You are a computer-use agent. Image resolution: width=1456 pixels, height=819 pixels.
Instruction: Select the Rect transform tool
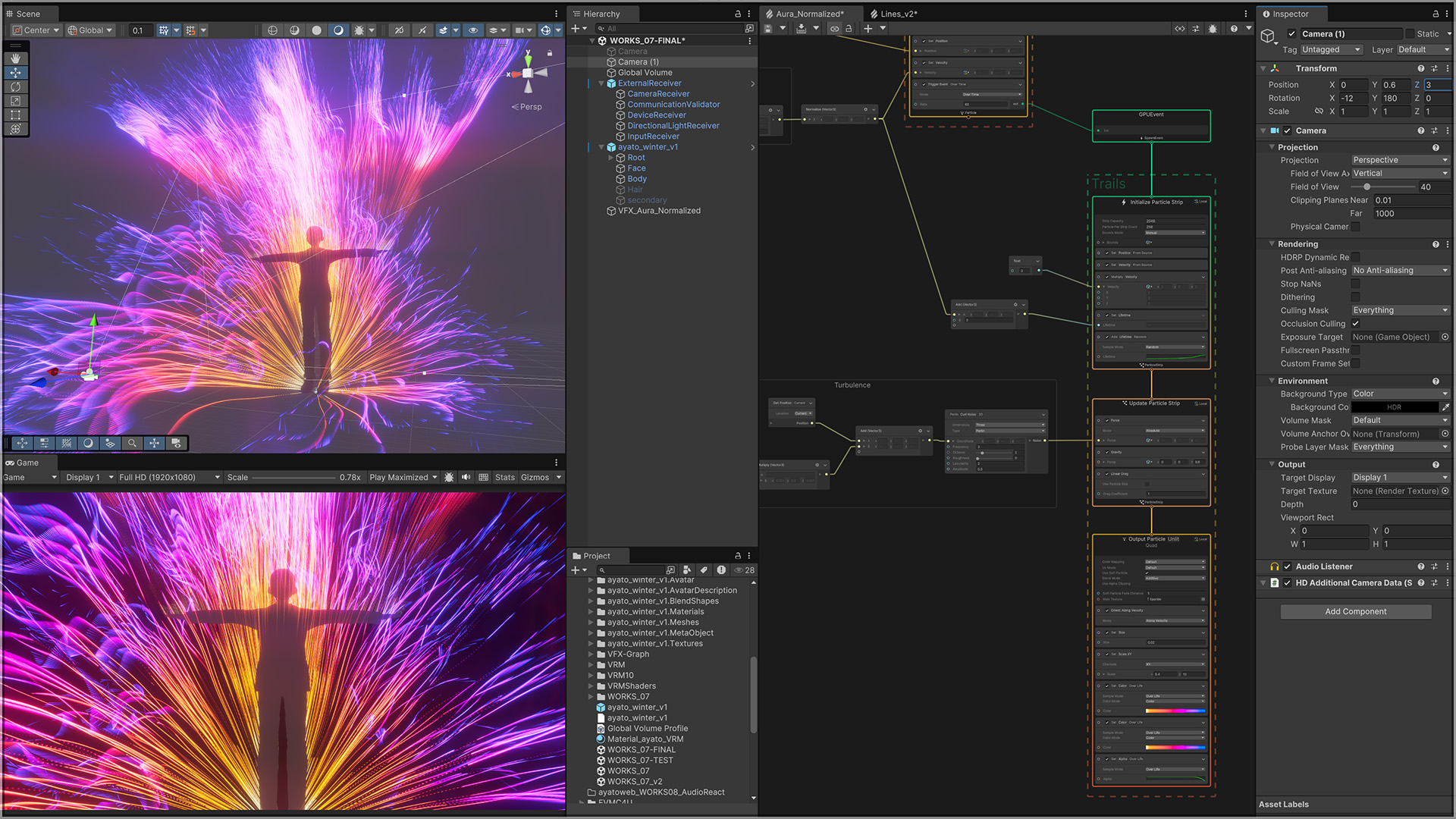point(15,115)
